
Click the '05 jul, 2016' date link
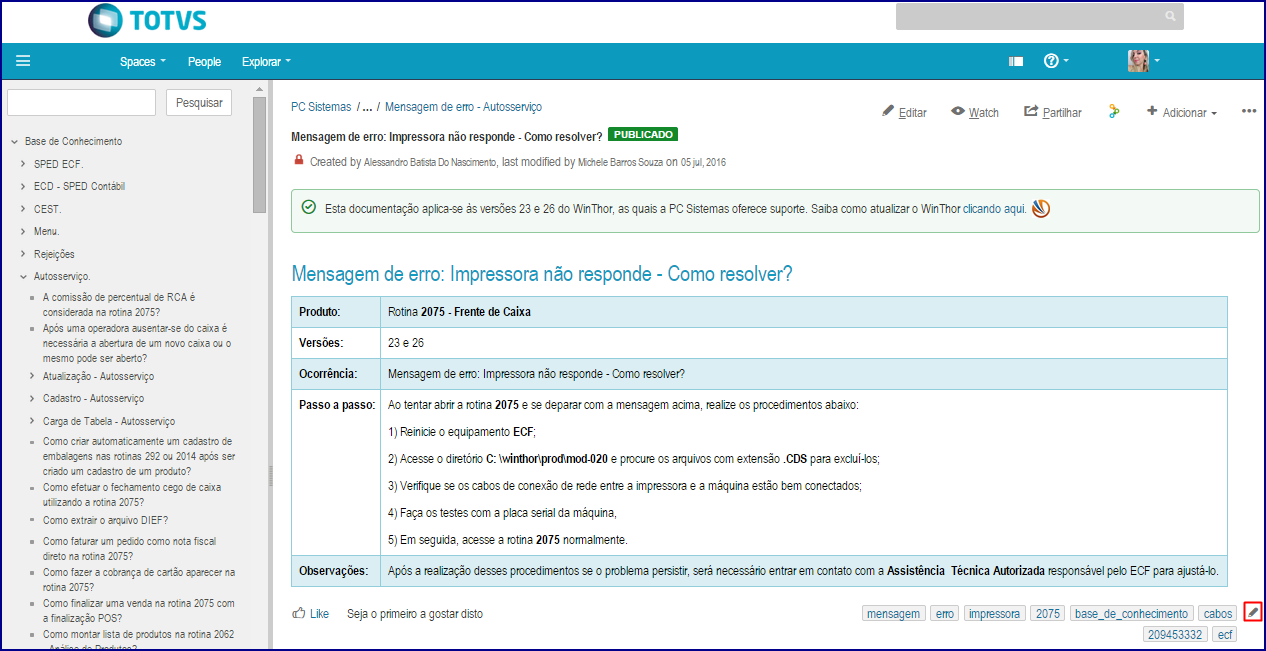tap(704, 162)
